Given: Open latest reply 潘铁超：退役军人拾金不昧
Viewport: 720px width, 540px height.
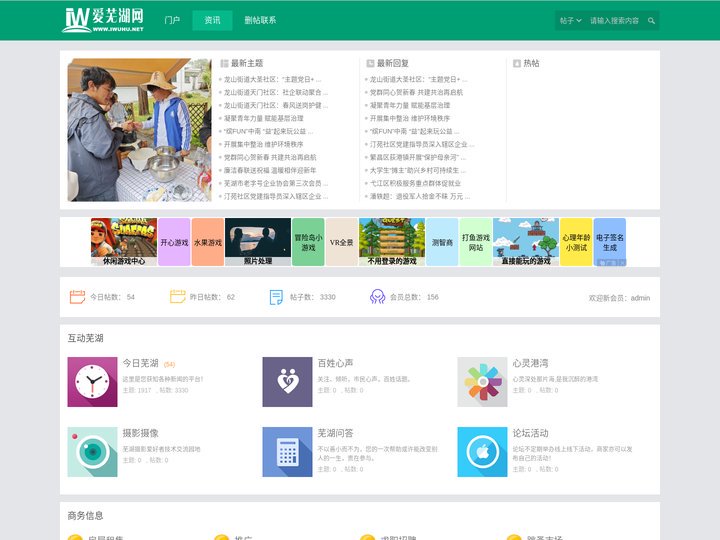Looking at the screenshot, I should click(x=420, y=196).
